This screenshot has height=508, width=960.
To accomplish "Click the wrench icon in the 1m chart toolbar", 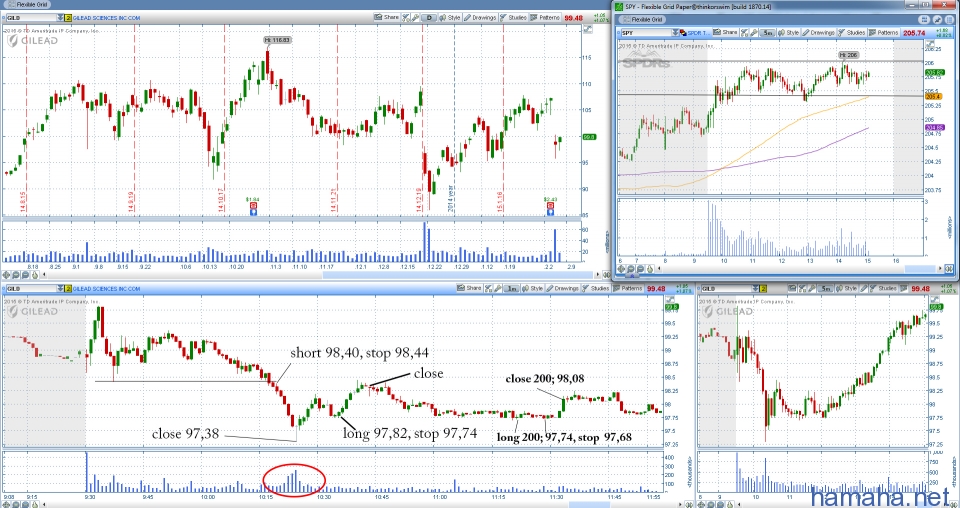I will (x=498, y=288).
